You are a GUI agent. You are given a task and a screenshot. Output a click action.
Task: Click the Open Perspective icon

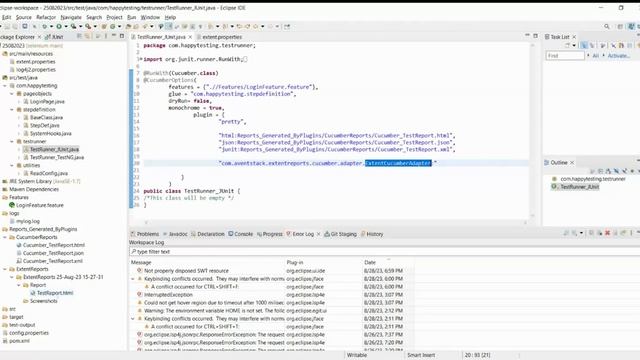coord(620,27)
